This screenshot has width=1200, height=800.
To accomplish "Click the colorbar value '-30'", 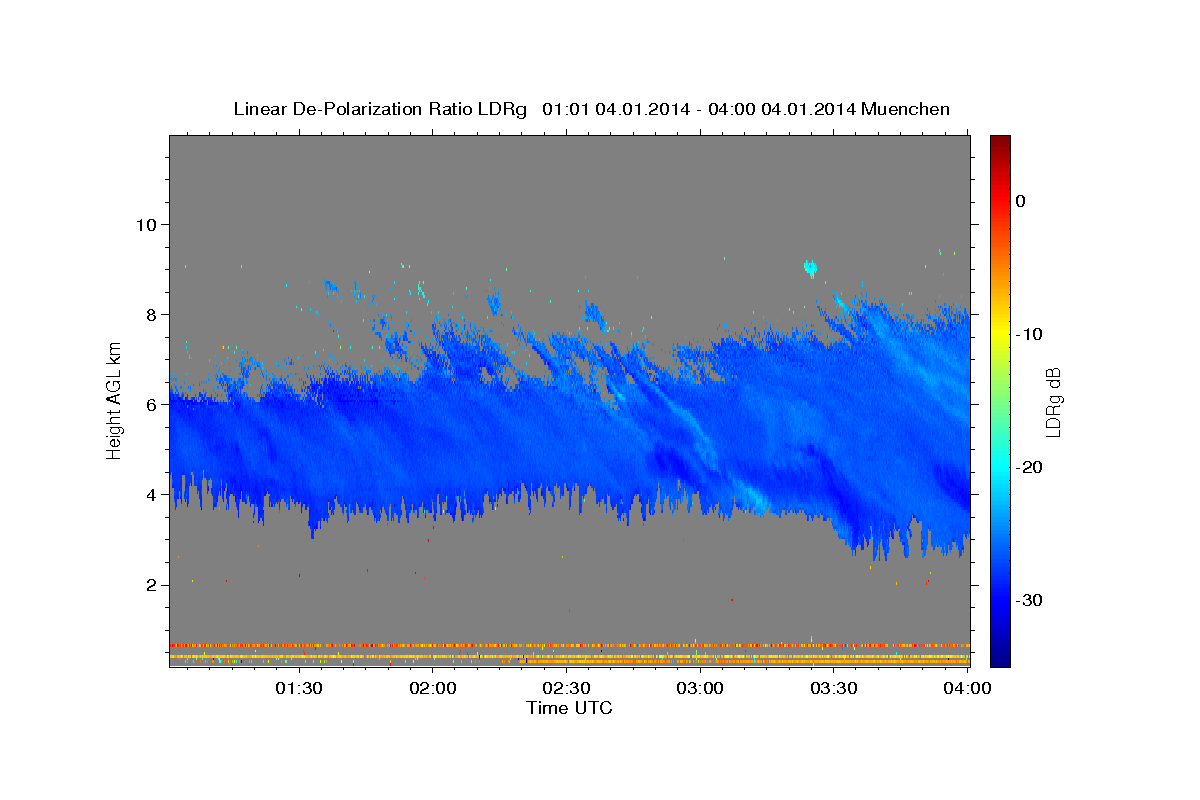I will coord(1029,600).
